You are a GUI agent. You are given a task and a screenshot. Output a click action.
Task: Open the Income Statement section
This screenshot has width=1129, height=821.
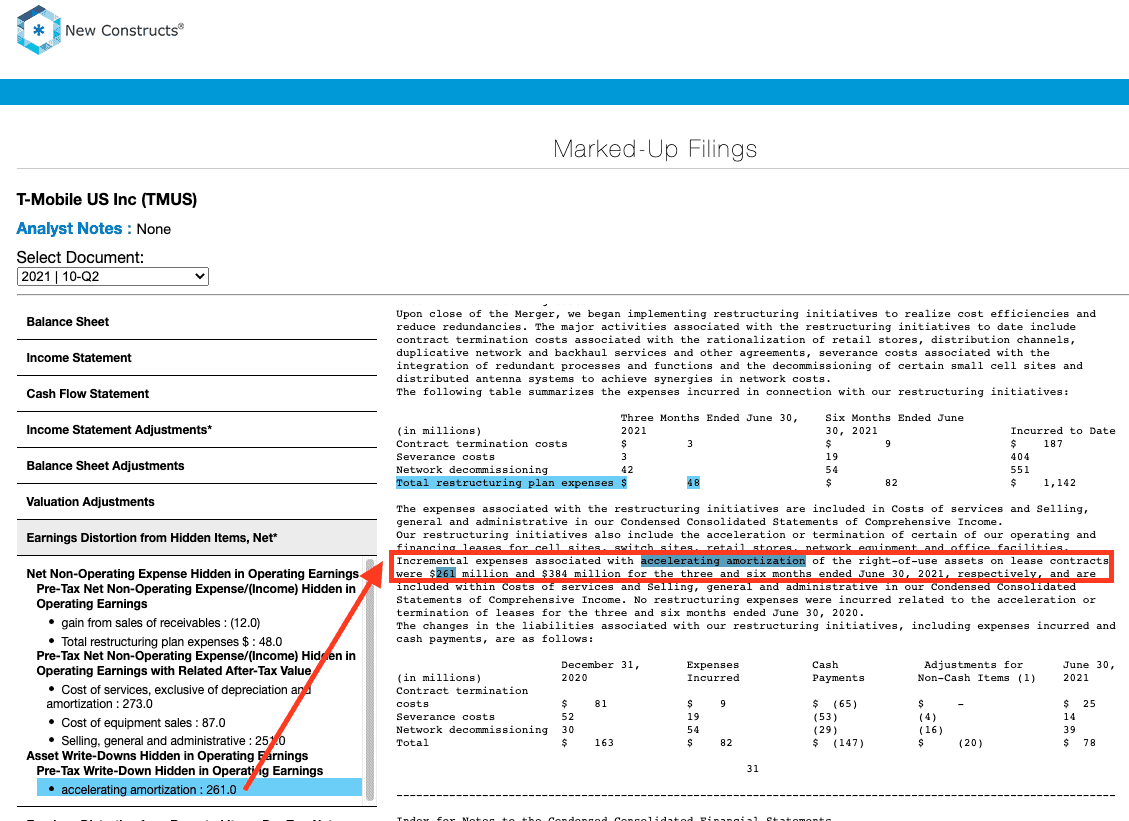[197, 358]
